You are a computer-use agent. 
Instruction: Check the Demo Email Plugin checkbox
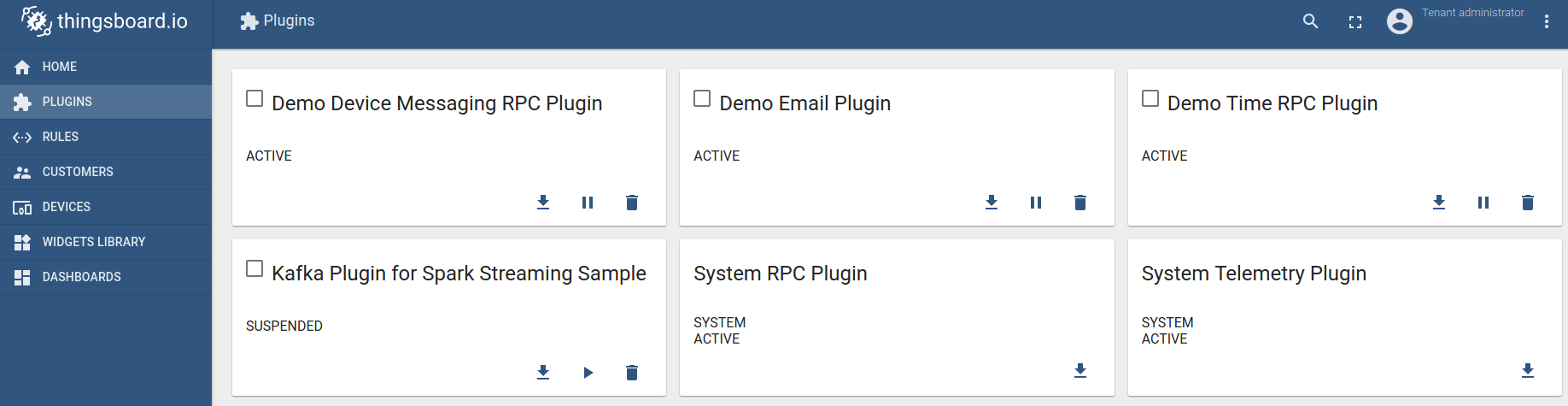tap(702, 98)
